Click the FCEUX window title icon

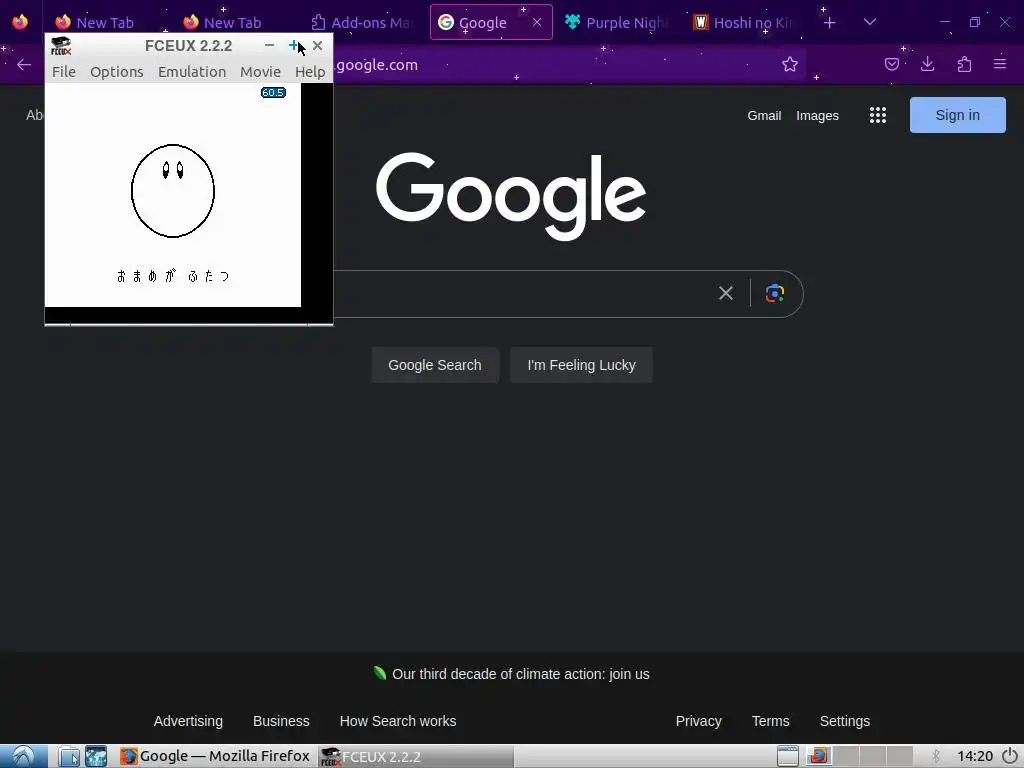point(61,46)
